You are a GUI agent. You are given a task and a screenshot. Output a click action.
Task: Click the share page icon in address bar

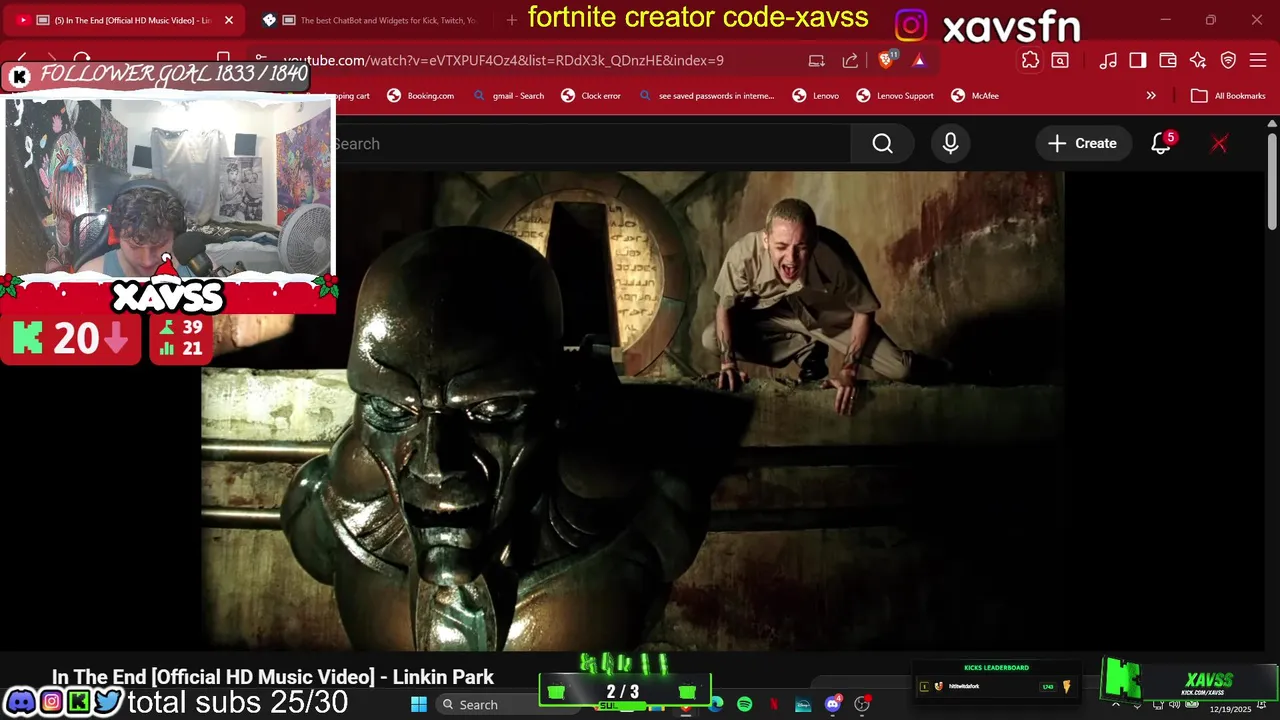click(850, 60)
